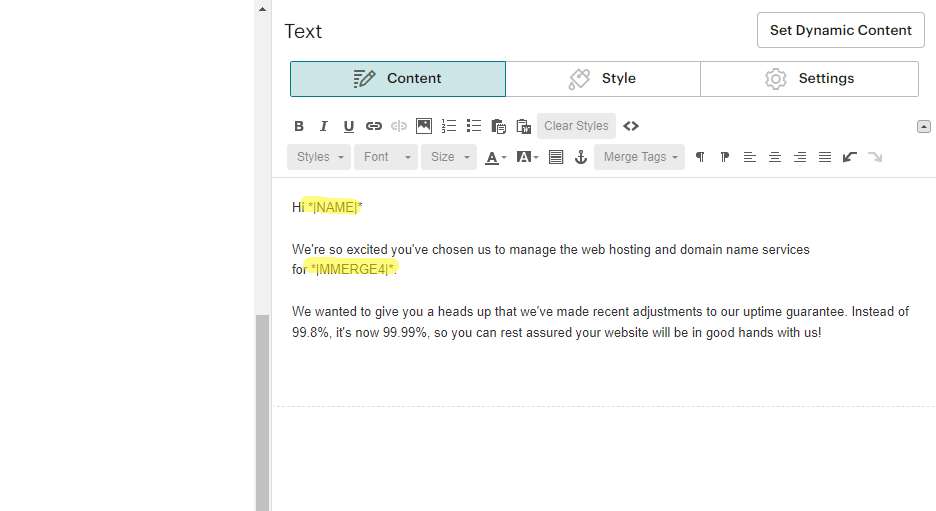Open the Size dropdown
Screen dimensions: 936x511
[x=449, y=157]
